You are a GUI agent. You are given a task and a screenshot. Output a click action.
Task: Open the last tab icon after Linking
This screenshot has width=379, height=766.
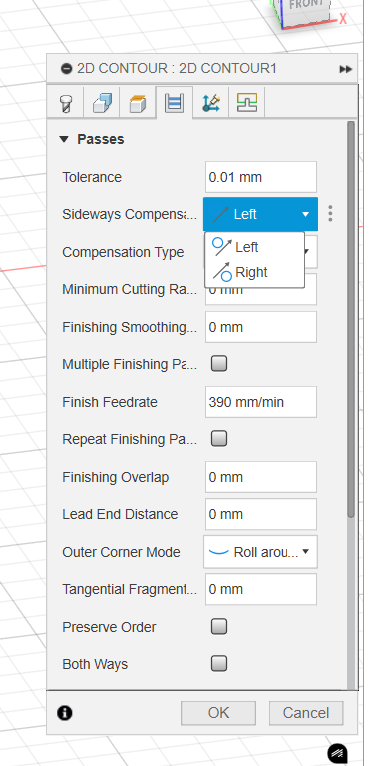pyautogui.click(x=247, y=103)
